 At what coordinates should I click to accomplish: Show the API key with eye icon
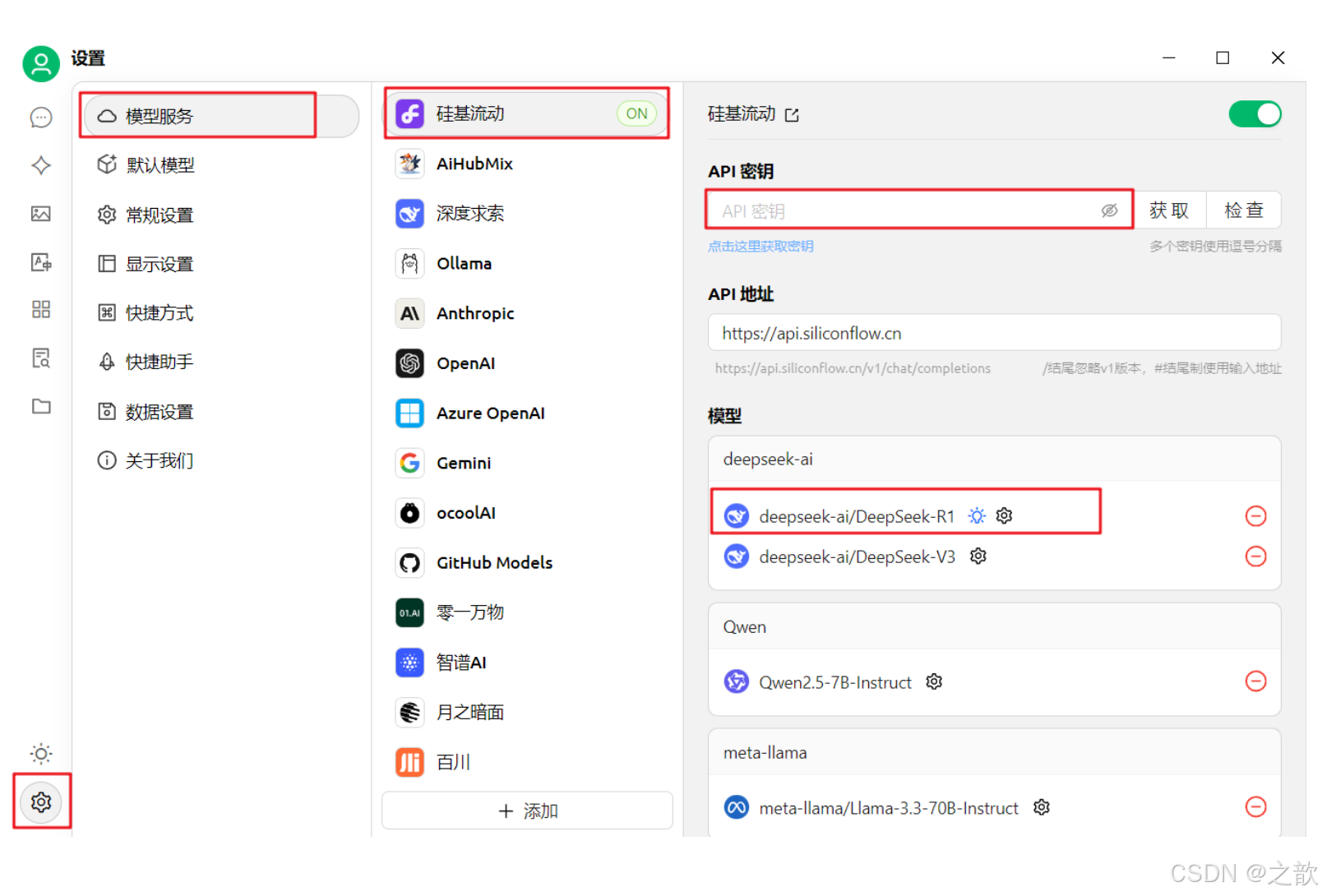coord(1110,210)
